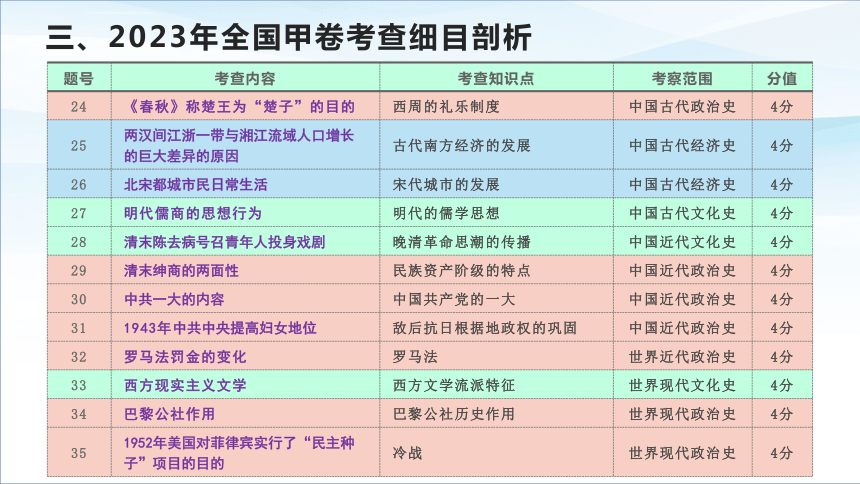Click 世界现代政治史 in row 35
The height and width of the screenshot is (484, 860).
(682, 453)
